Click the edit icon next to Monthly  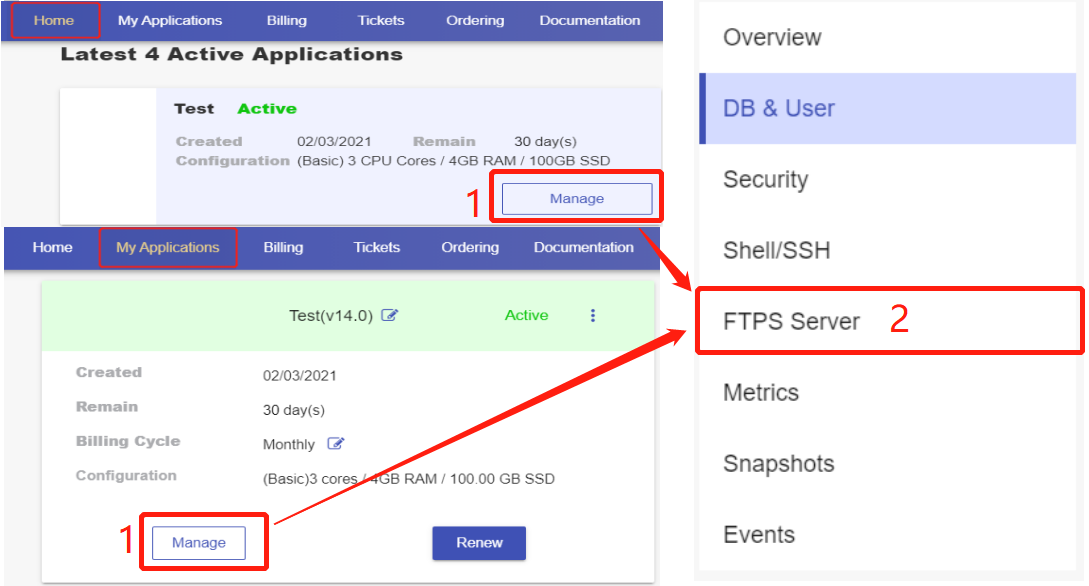(x=336, y=444)
